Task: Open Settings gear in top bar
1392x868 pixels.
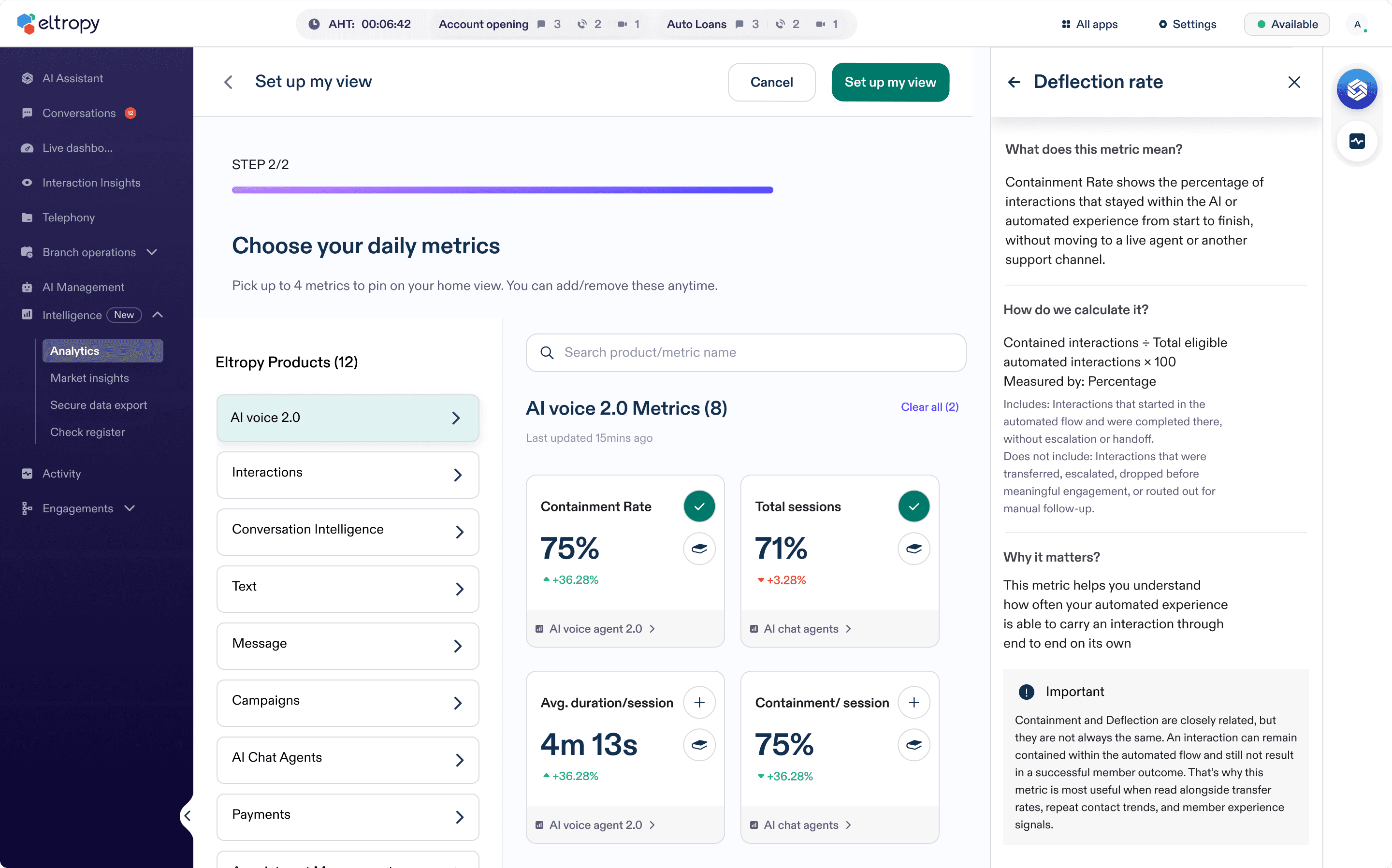Action: (x=1163, y=24)
